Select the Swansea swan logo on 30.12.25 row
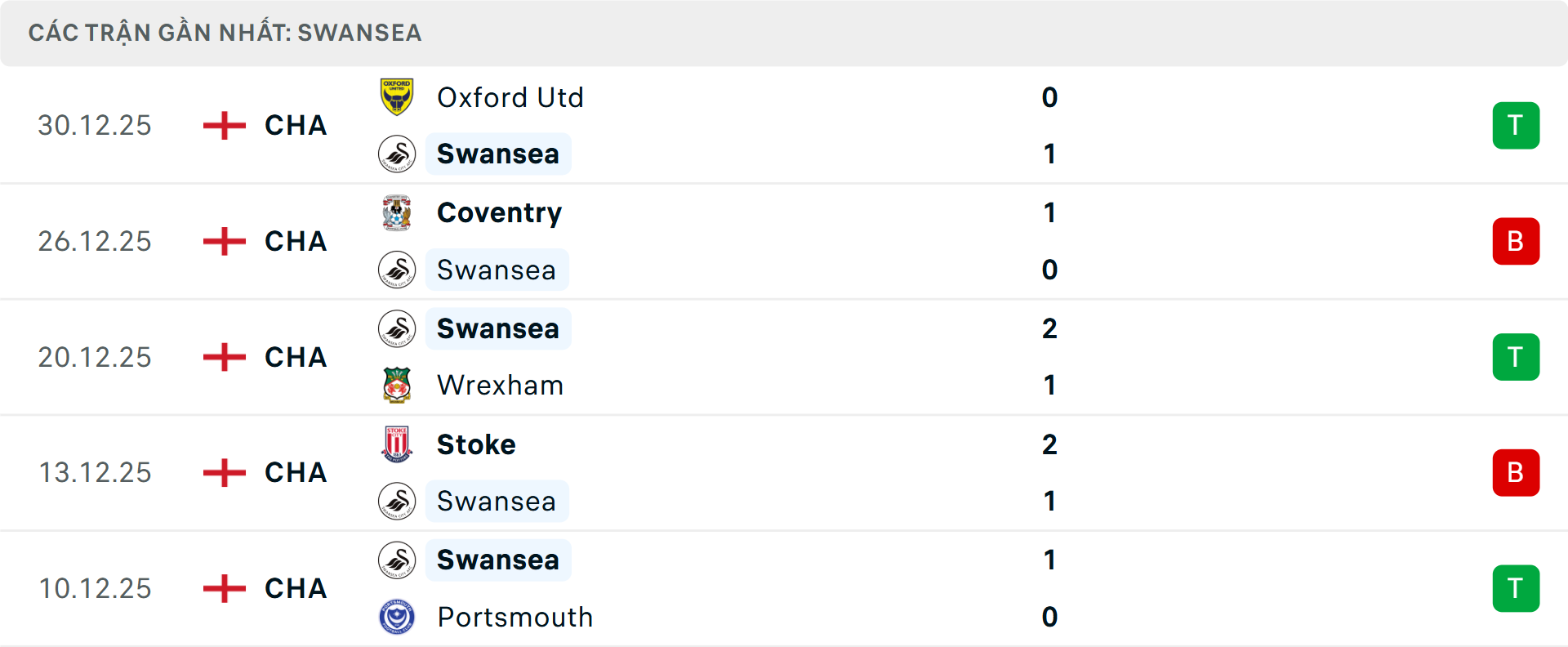 pos(397,154)
